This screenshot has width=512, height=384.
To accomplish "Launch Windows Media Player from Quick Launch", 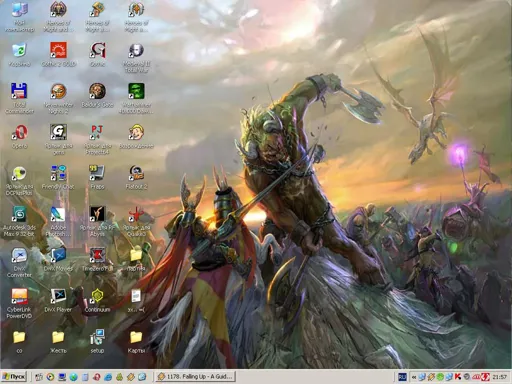I will (50, 377).
